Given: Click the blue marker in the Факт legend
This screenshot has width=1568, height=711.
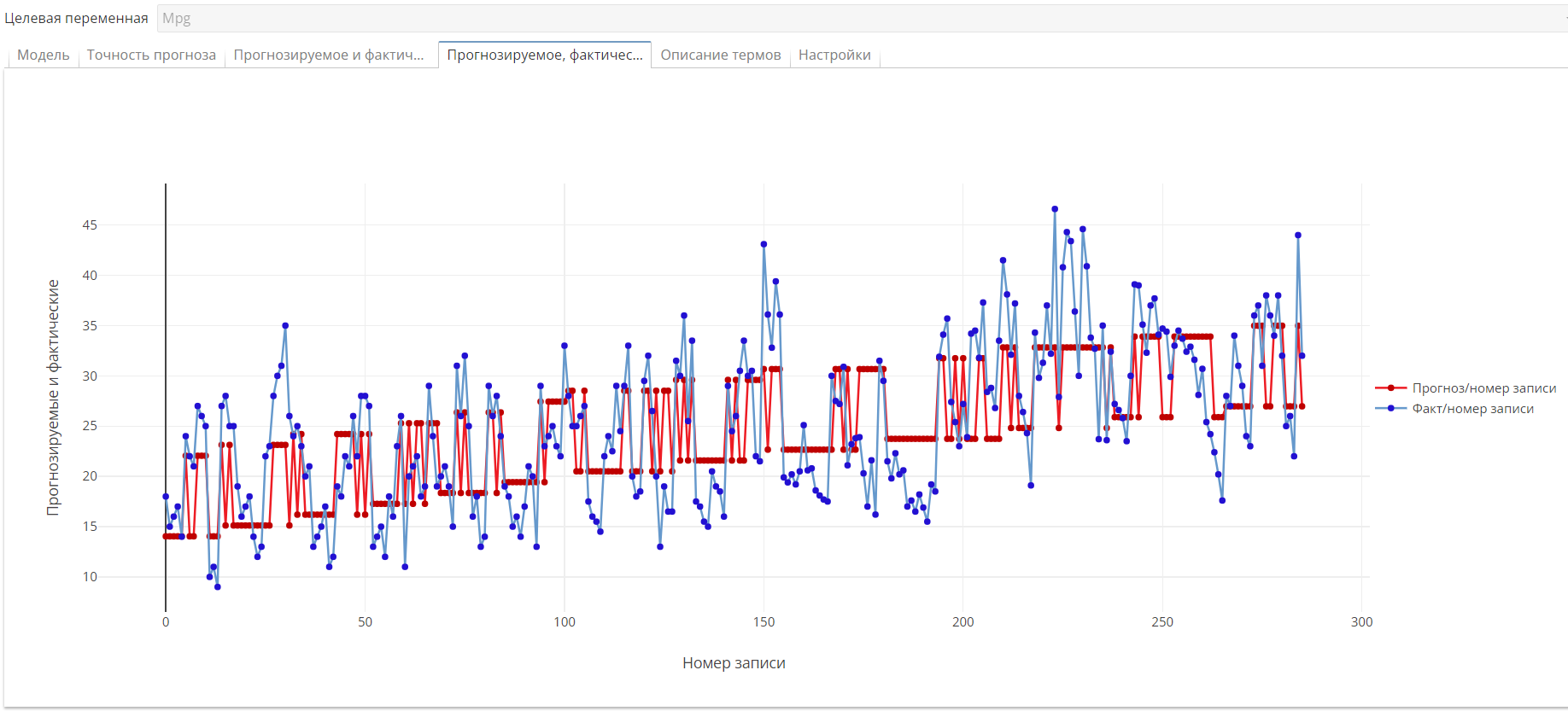Looking at the screenshot, I should point(1391,409).
